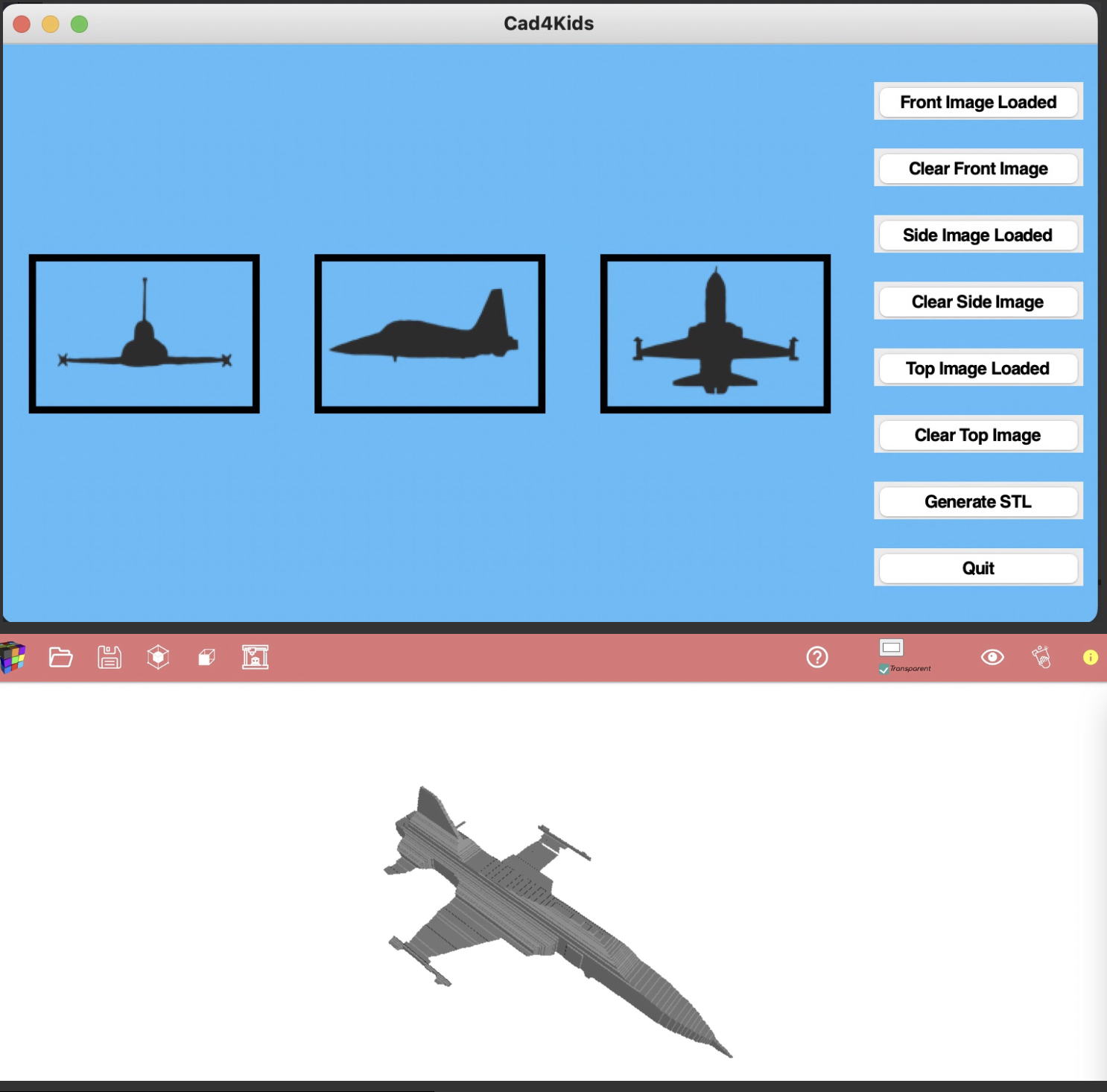1107x1092 pixels.
Task: Uncheck the Transparent checkbox
Action: 884,669
